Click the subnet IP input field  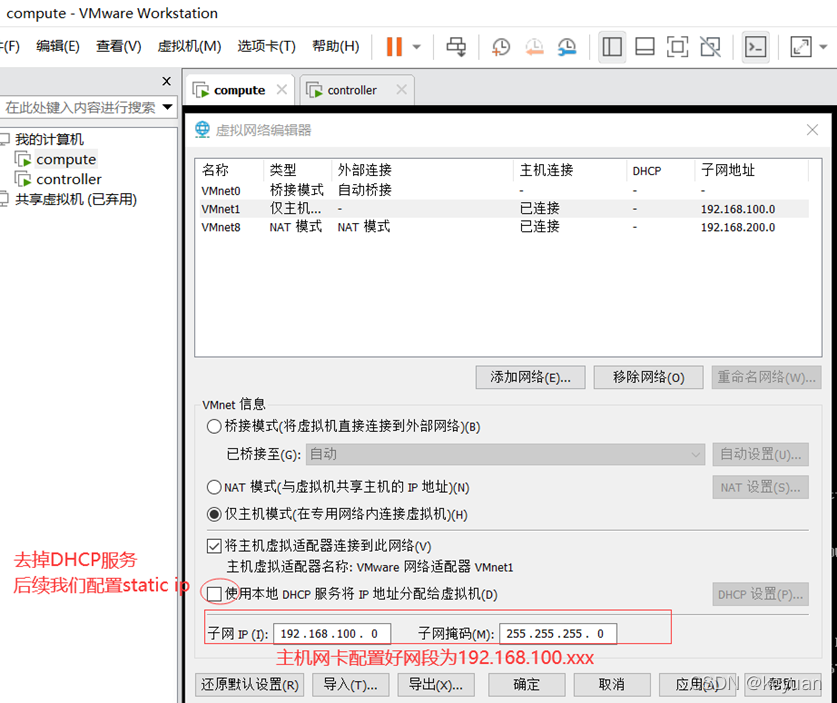pyautogui.click(x=334, y=634)
